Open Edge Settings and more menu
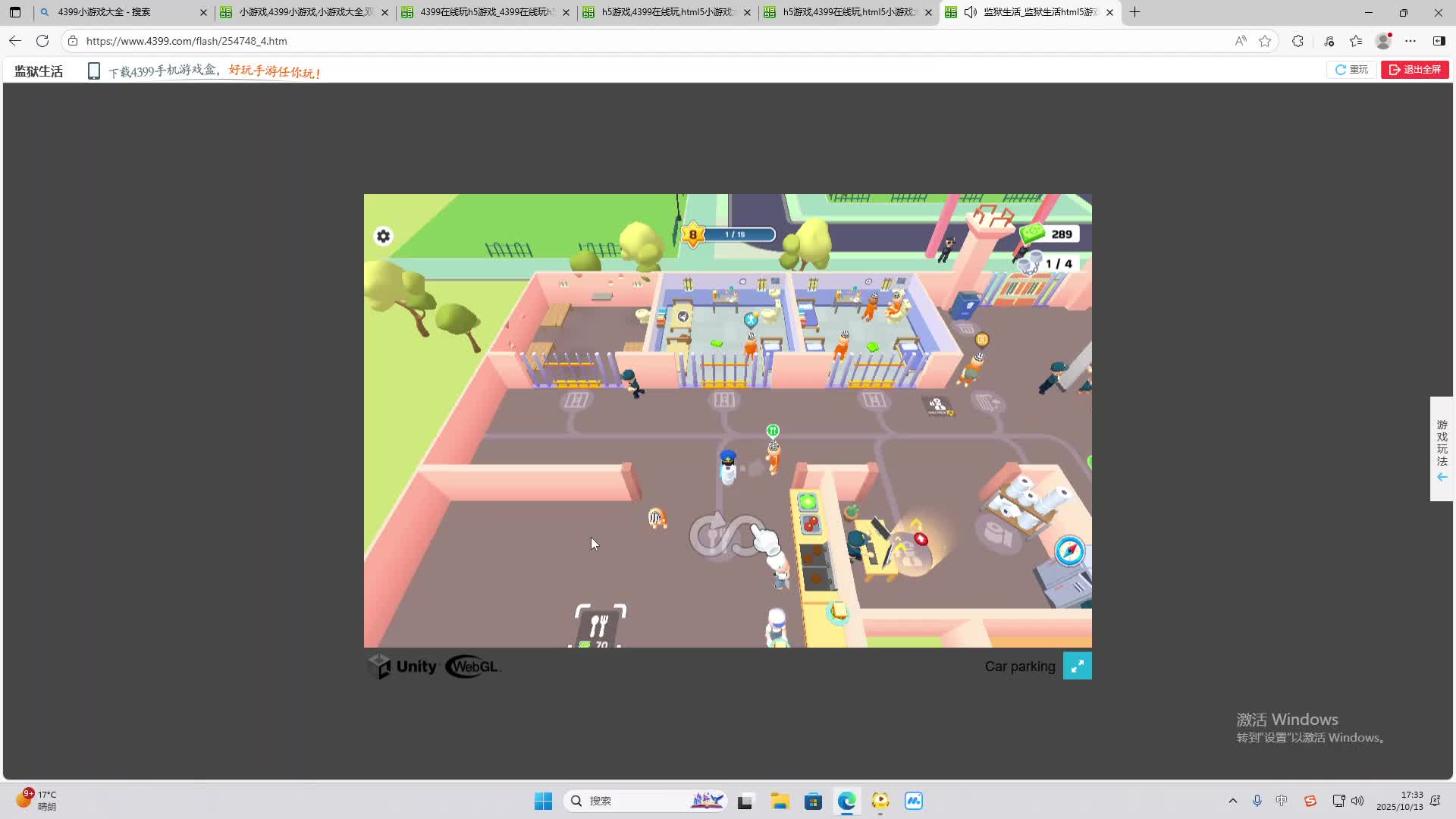Screen dimensions: 1456x819 (x=1410, y=41)
